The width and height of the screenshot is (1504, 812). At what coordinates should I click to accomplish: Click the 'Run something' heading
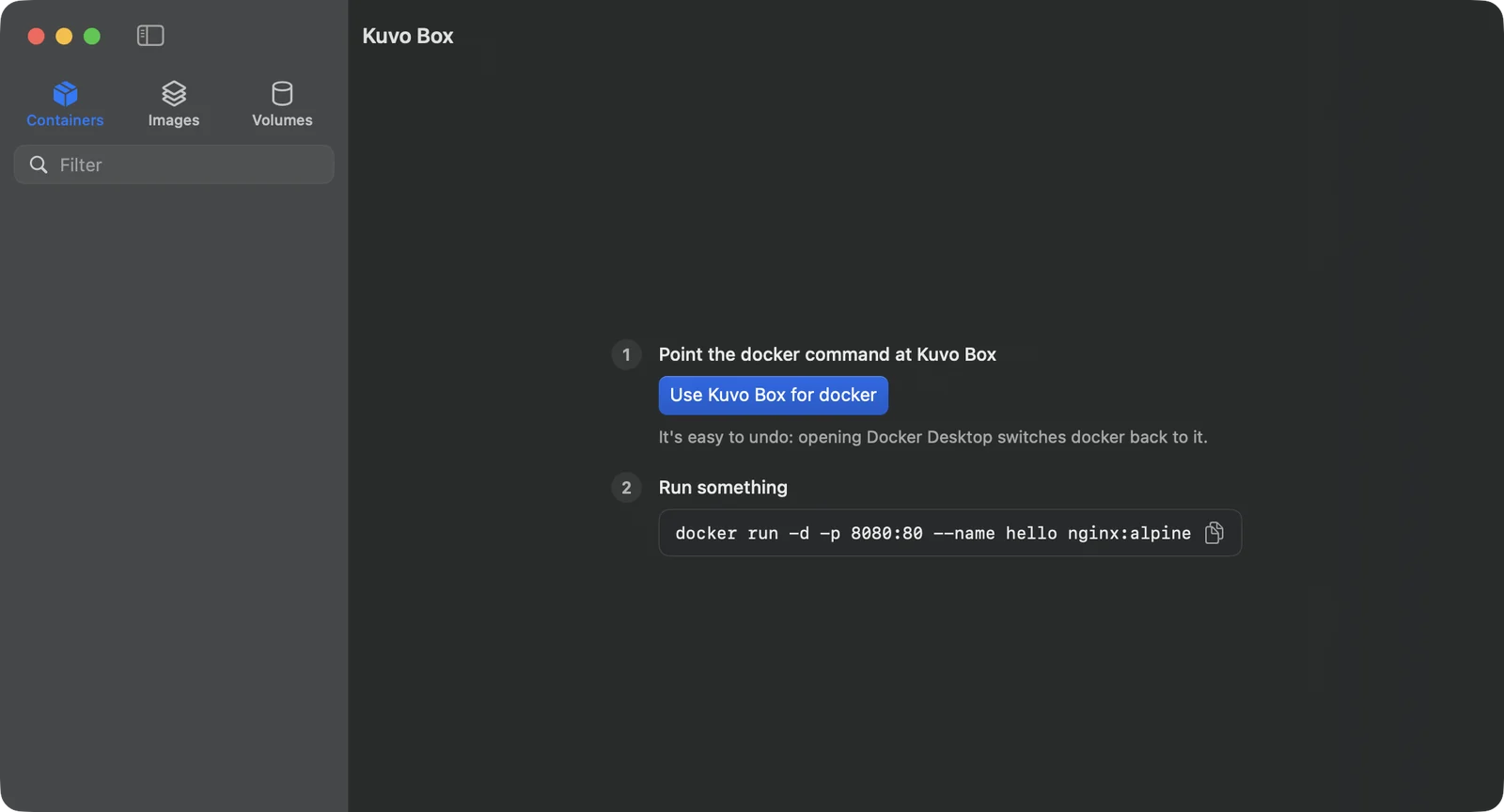pyautogui.click(x=723, y=488)
